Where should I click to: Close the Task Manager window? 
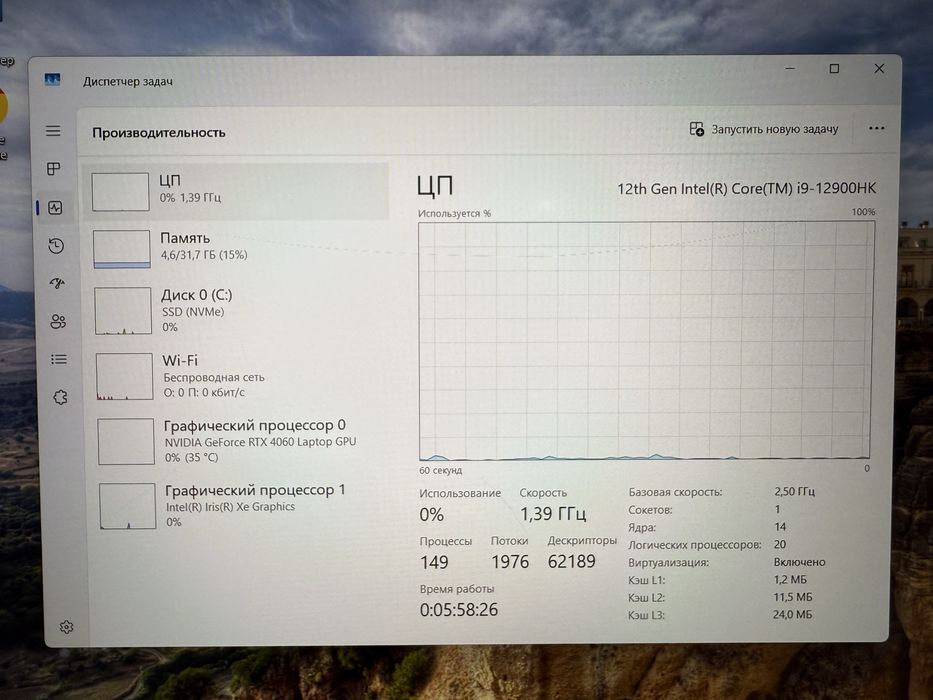[879, 68]
